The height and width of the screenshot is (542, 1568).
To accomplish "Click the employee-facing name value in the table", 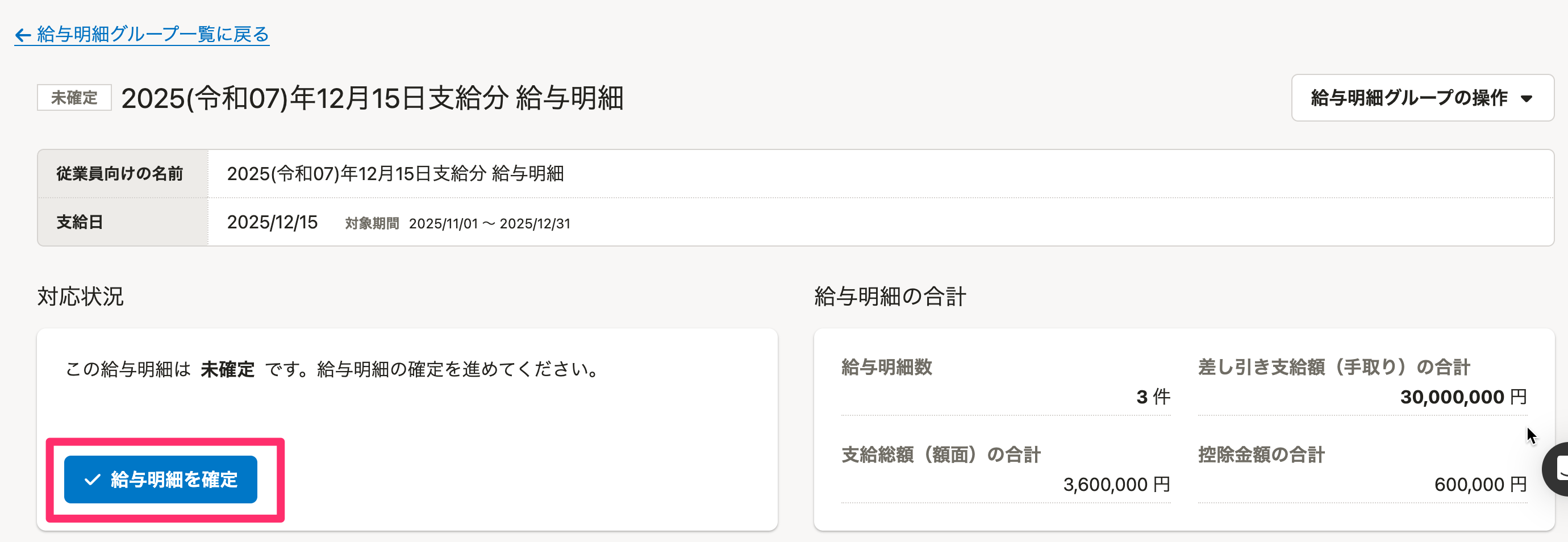I will [x=395, y=174].
